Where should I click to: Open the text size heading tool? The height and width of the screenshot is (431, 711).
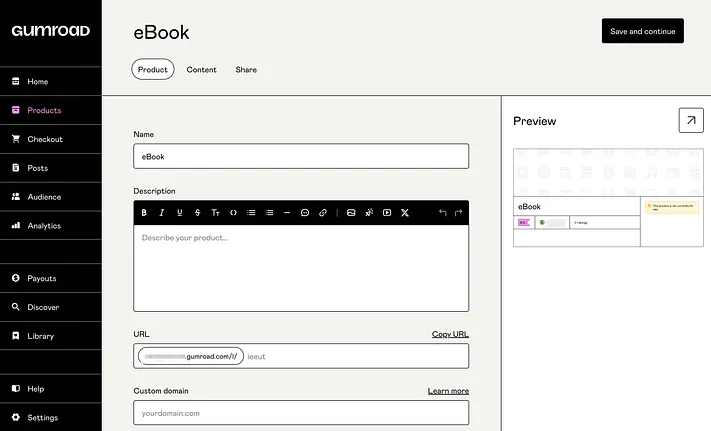coord(215,213)
